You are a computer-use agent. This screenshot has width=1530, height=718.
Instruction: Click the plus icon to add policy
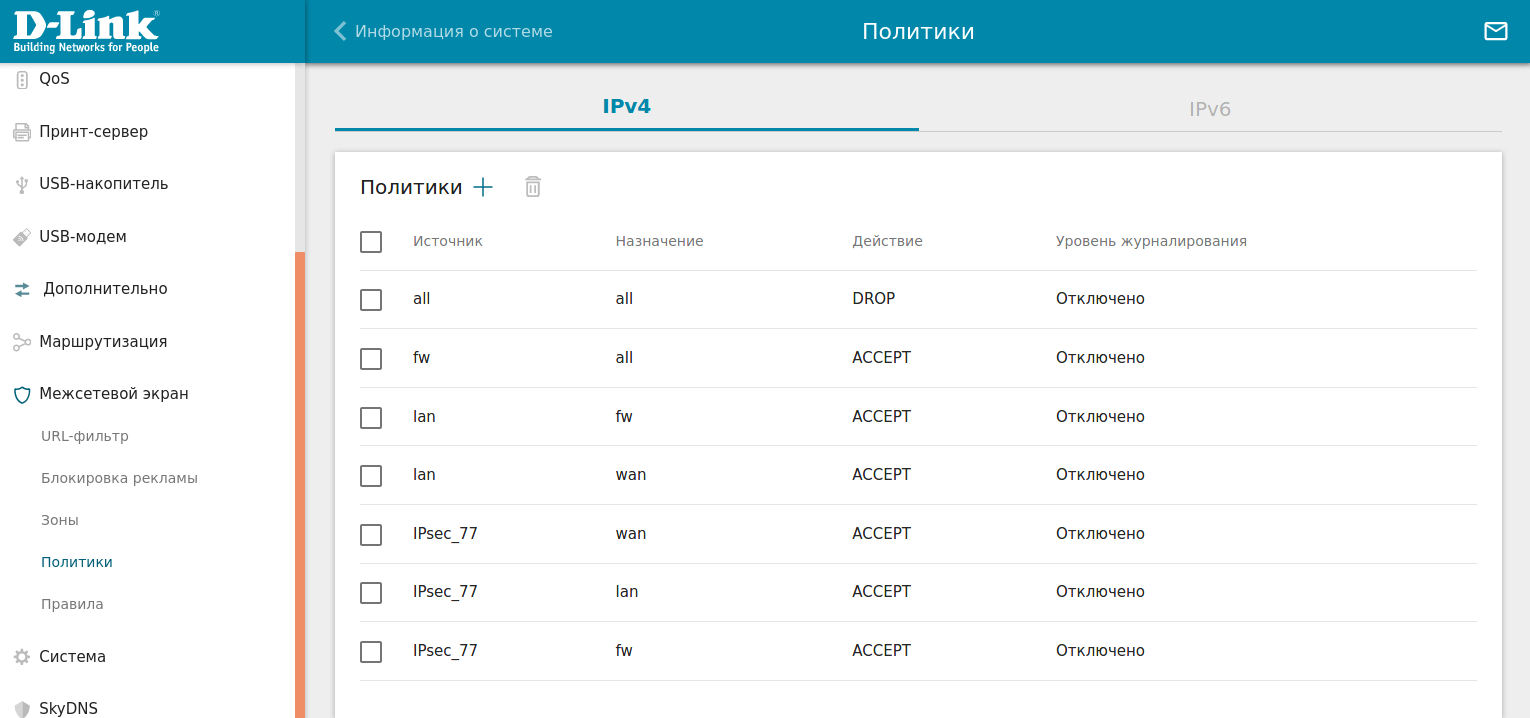tap(483, 187)
